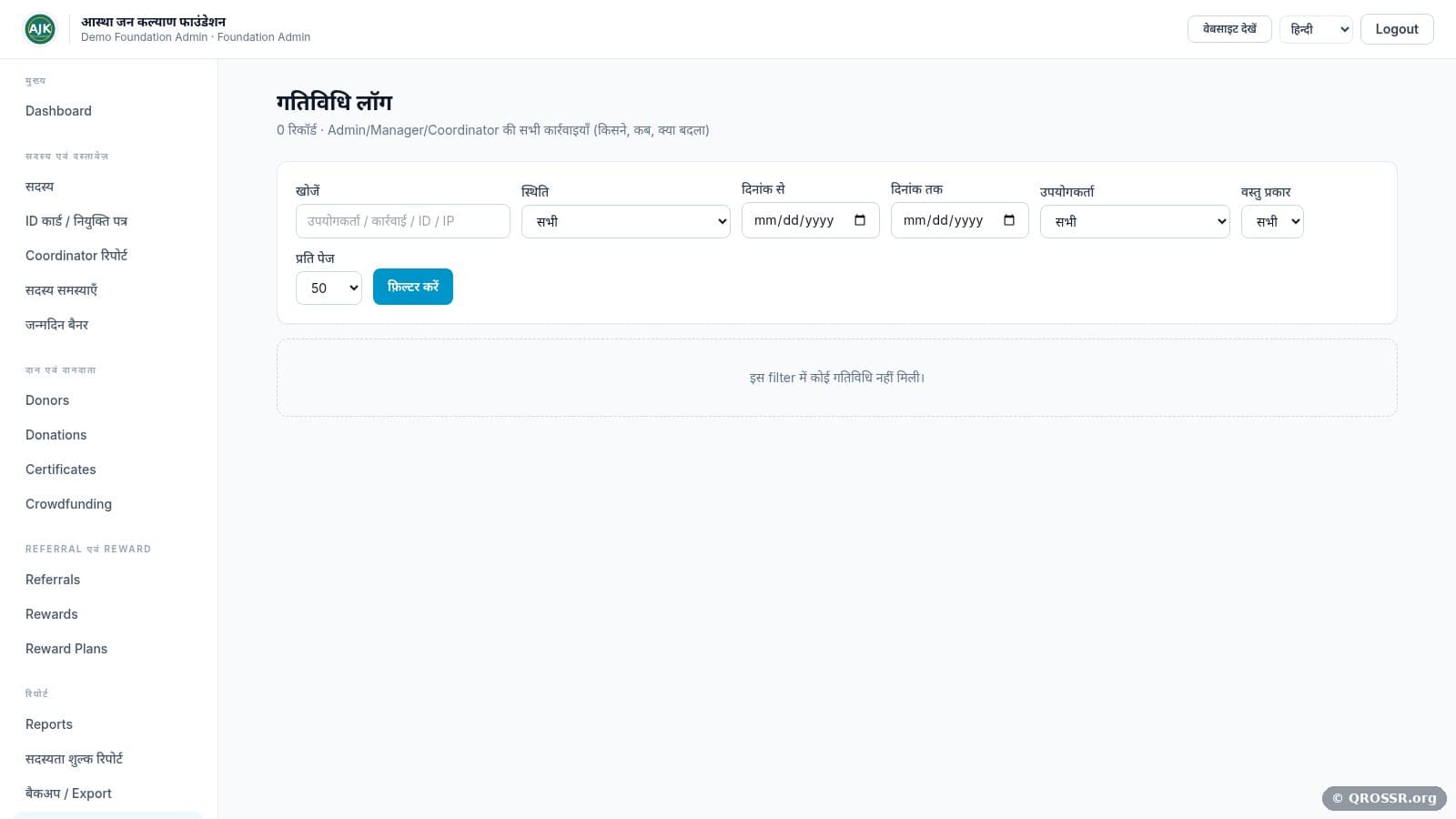The width and height of the screenshot is (1456, 819).
Task: Go to Donations page
Action: (x=56, y=435)
